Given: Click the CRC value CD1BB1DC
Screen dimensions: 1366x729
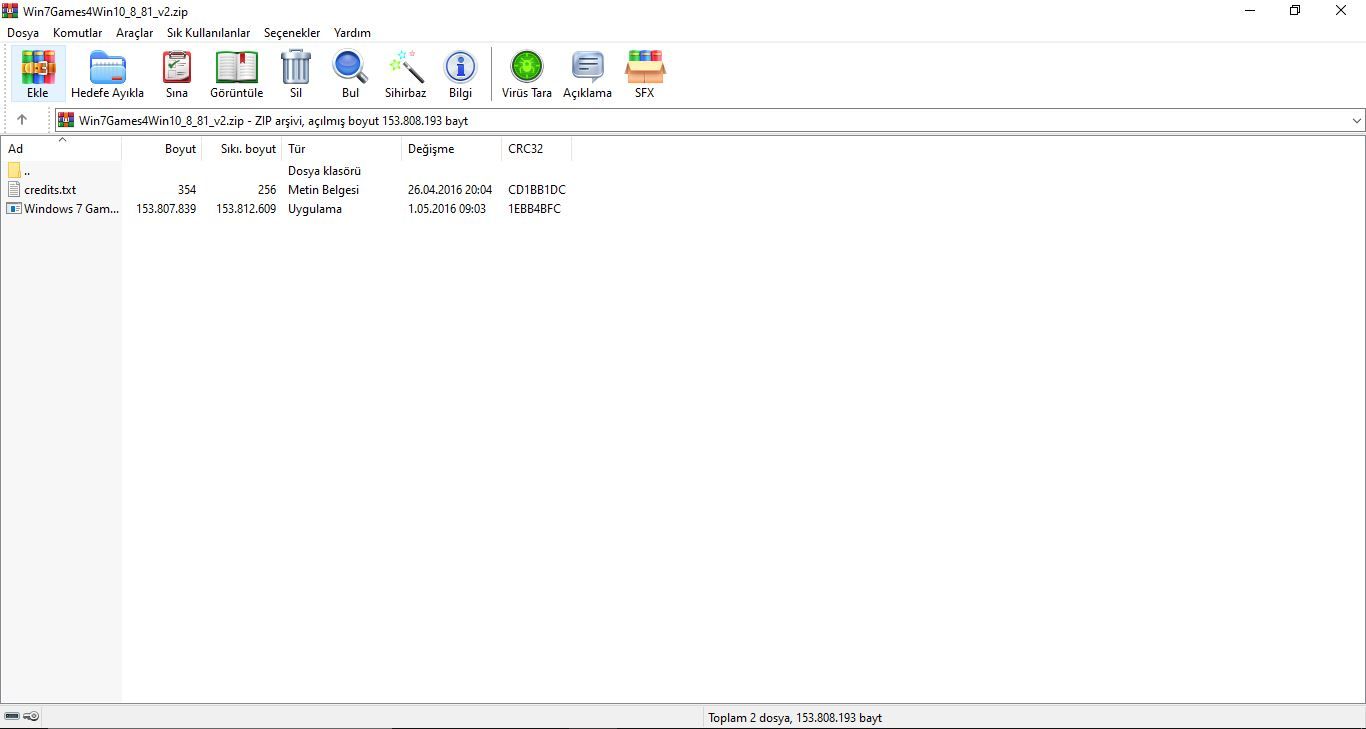Looking at the screenshot, I should point(537,190).
